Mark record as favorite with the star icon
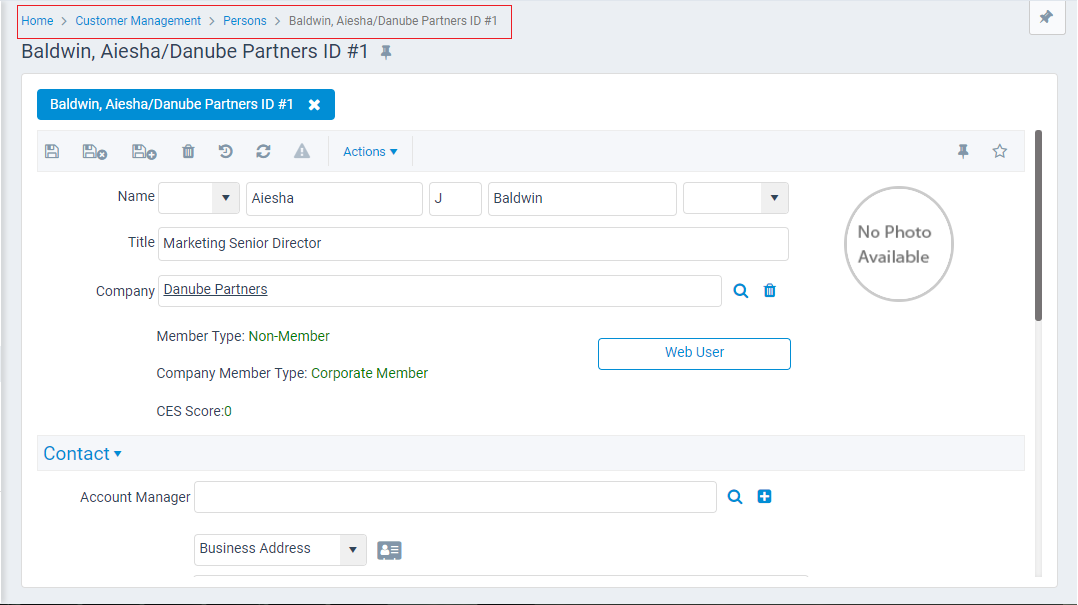 pos(999,151)
